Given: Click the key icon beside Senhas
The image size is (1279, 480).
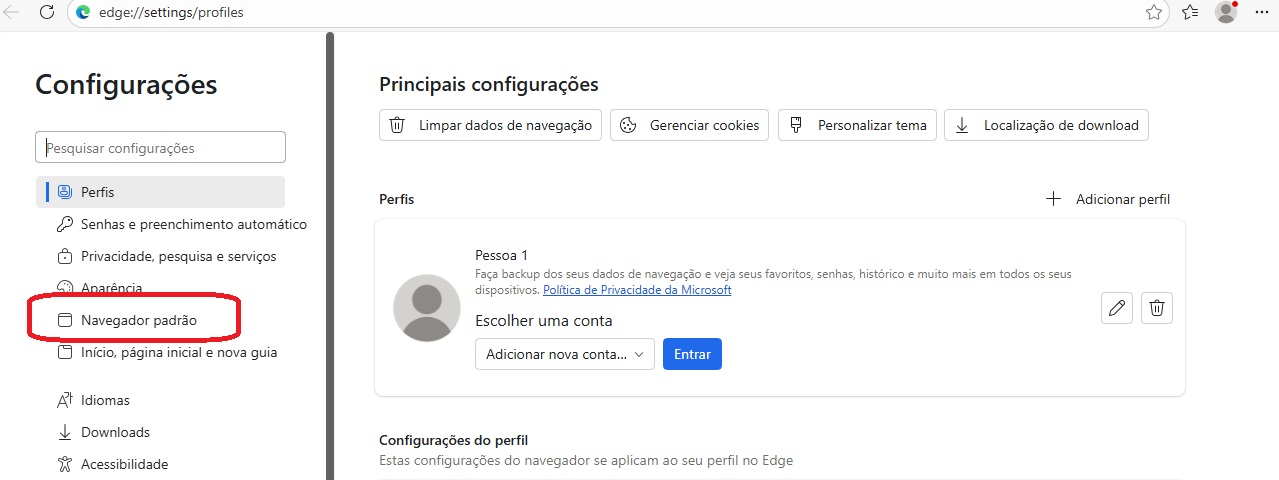Looking at the screenshot, I should click(65, 224).
